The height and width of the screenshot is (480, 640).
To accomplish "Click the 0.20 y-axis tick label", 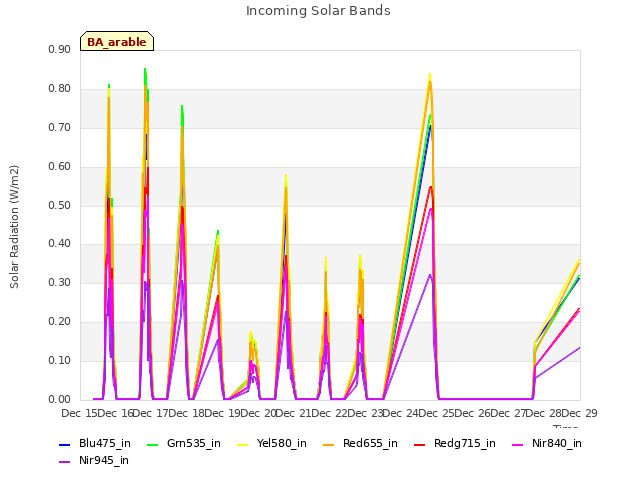I will point(60,322).
